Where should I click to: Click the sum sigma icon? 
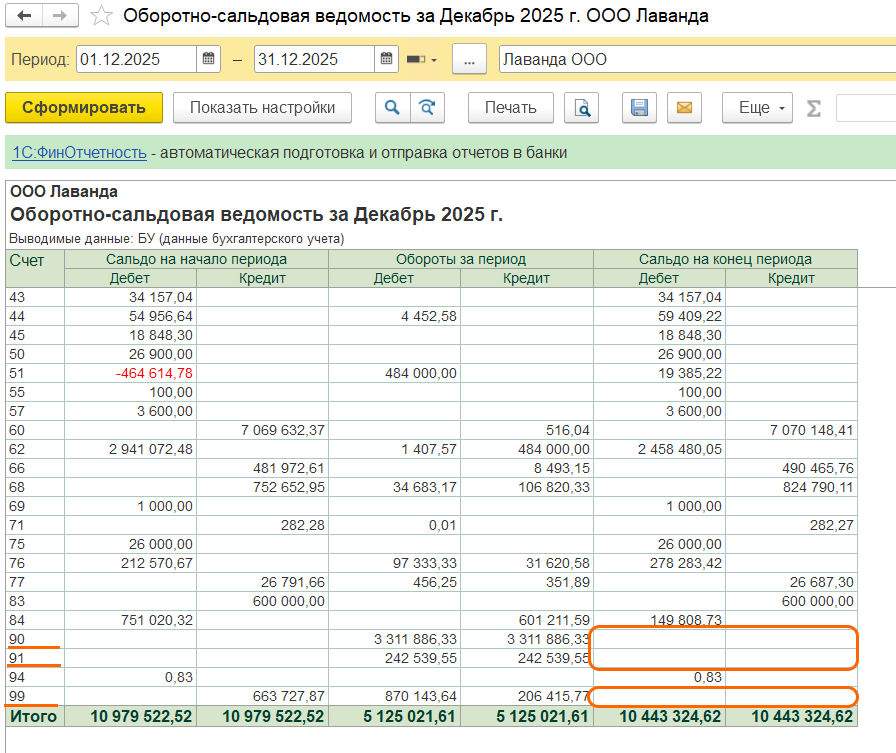(x=814, y=108)
